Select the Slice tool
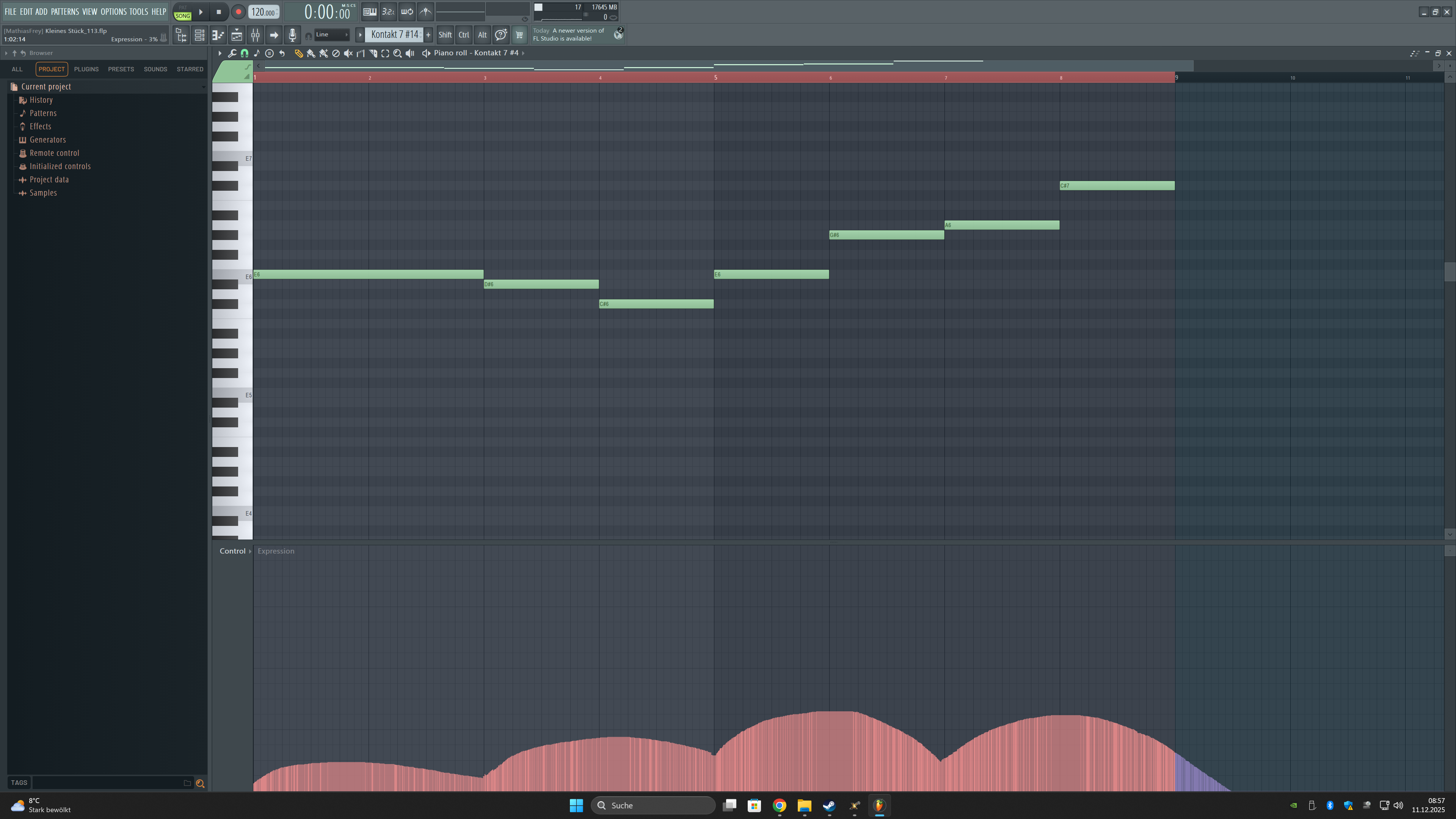Viewport: 1456px width, 819px height. (x=373, y=53)
